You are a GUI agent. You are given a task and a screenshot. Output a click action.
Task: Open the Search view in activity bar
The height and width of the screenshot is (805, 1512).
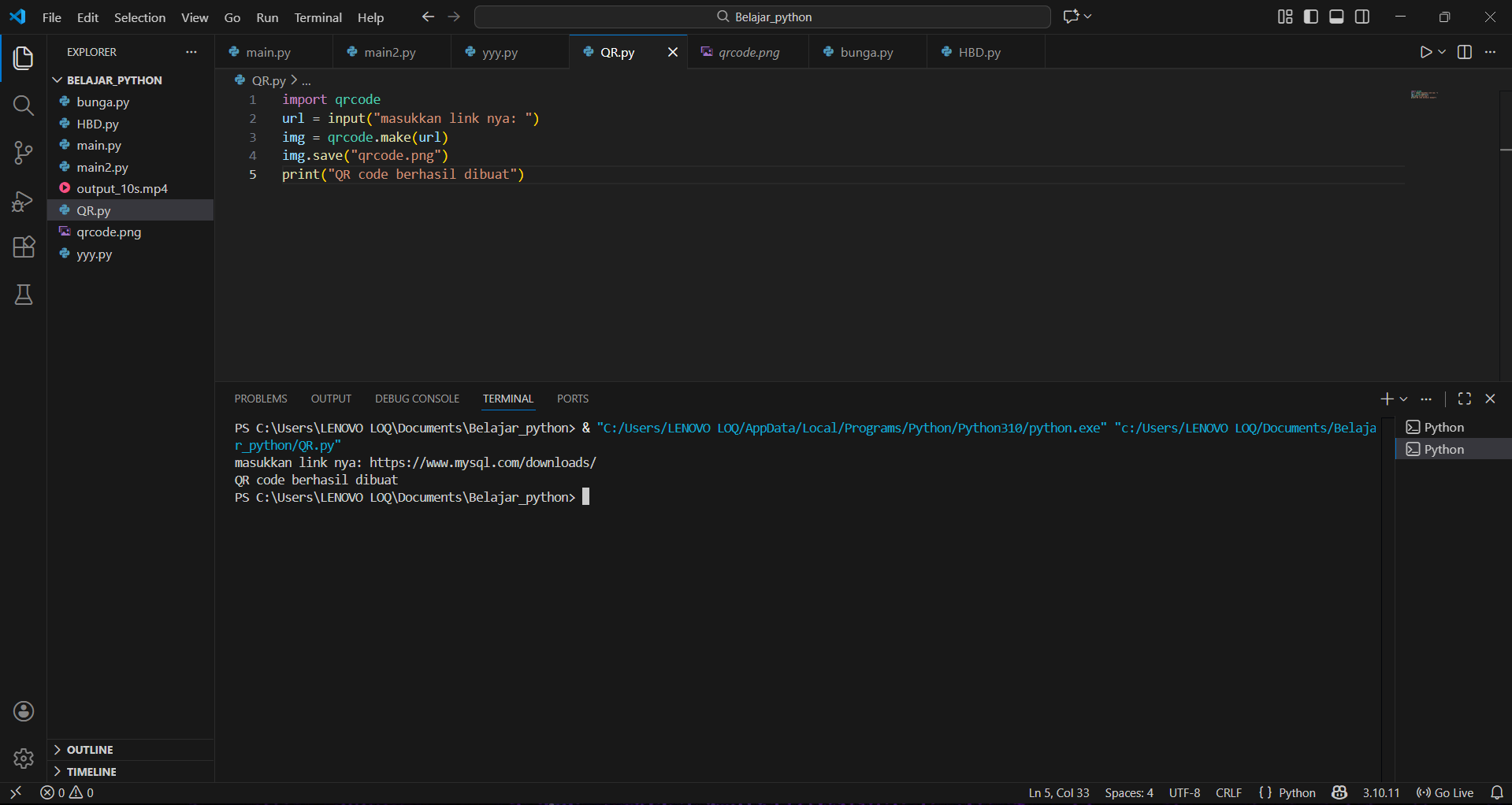(24, 106)
